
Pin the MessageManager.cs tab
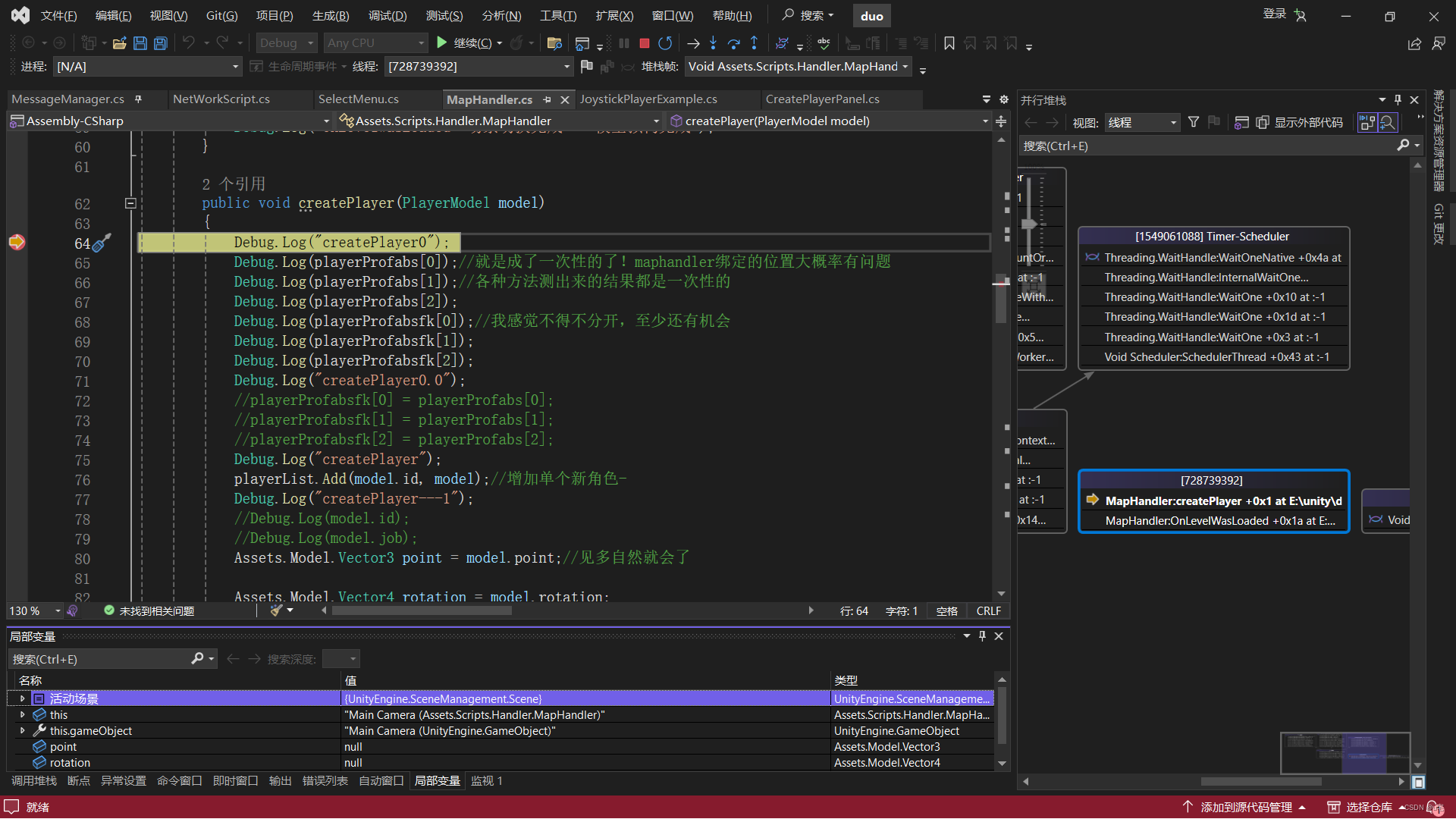pyautogui.click(x=138, y=99)
